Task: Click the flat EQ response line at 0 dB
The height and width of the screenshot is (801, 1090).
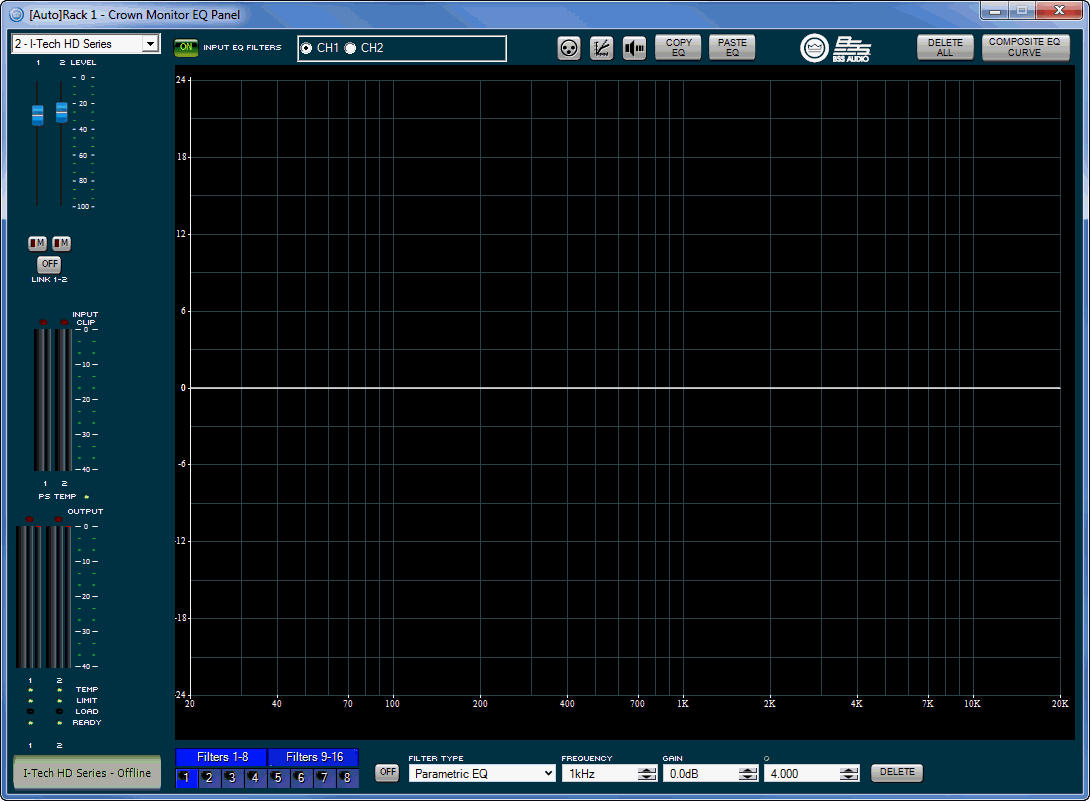Action: pos(625,388)
